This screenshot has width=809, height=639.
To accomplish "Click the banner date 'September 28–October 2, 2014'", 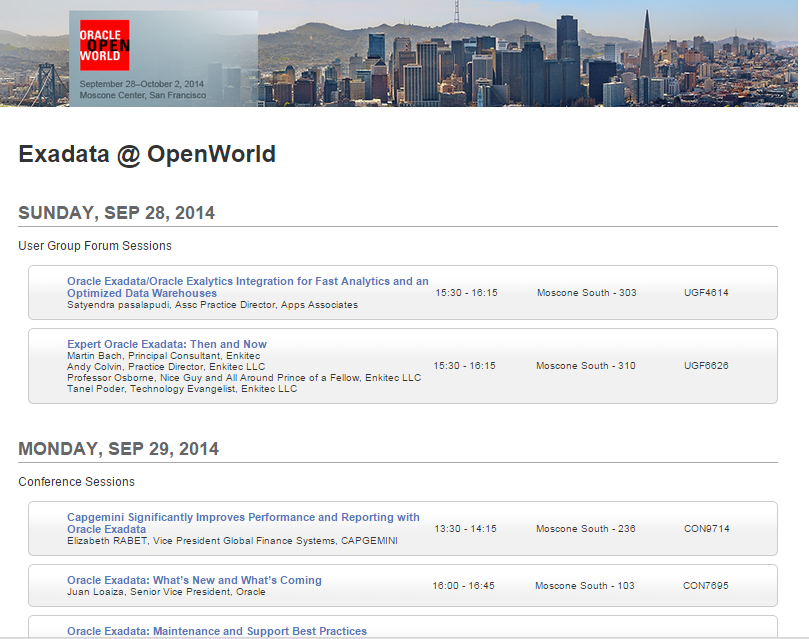I will coord(142,84).
